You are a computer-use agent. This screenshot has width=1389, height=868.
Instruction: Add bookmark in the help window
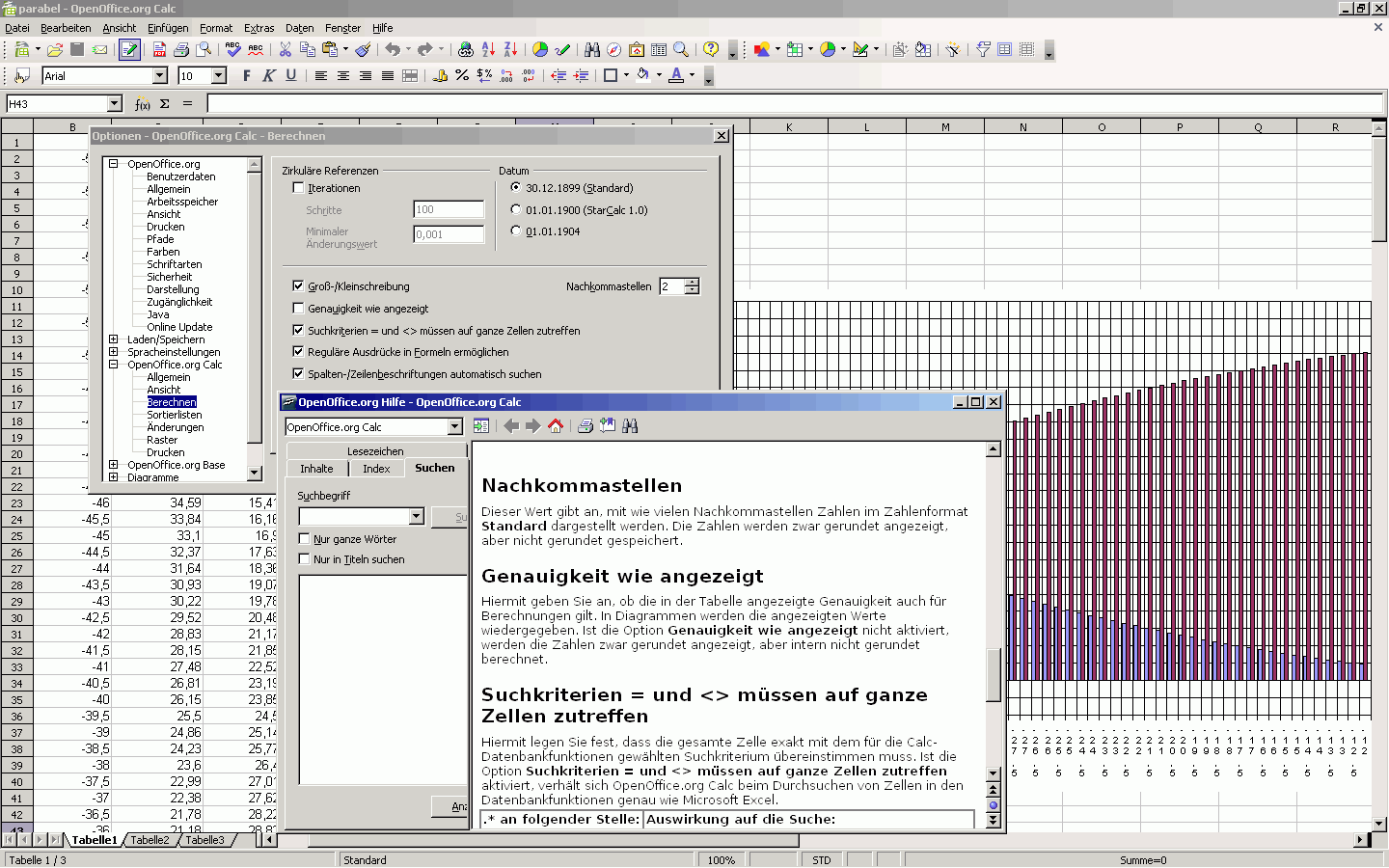tap(608, 426)
